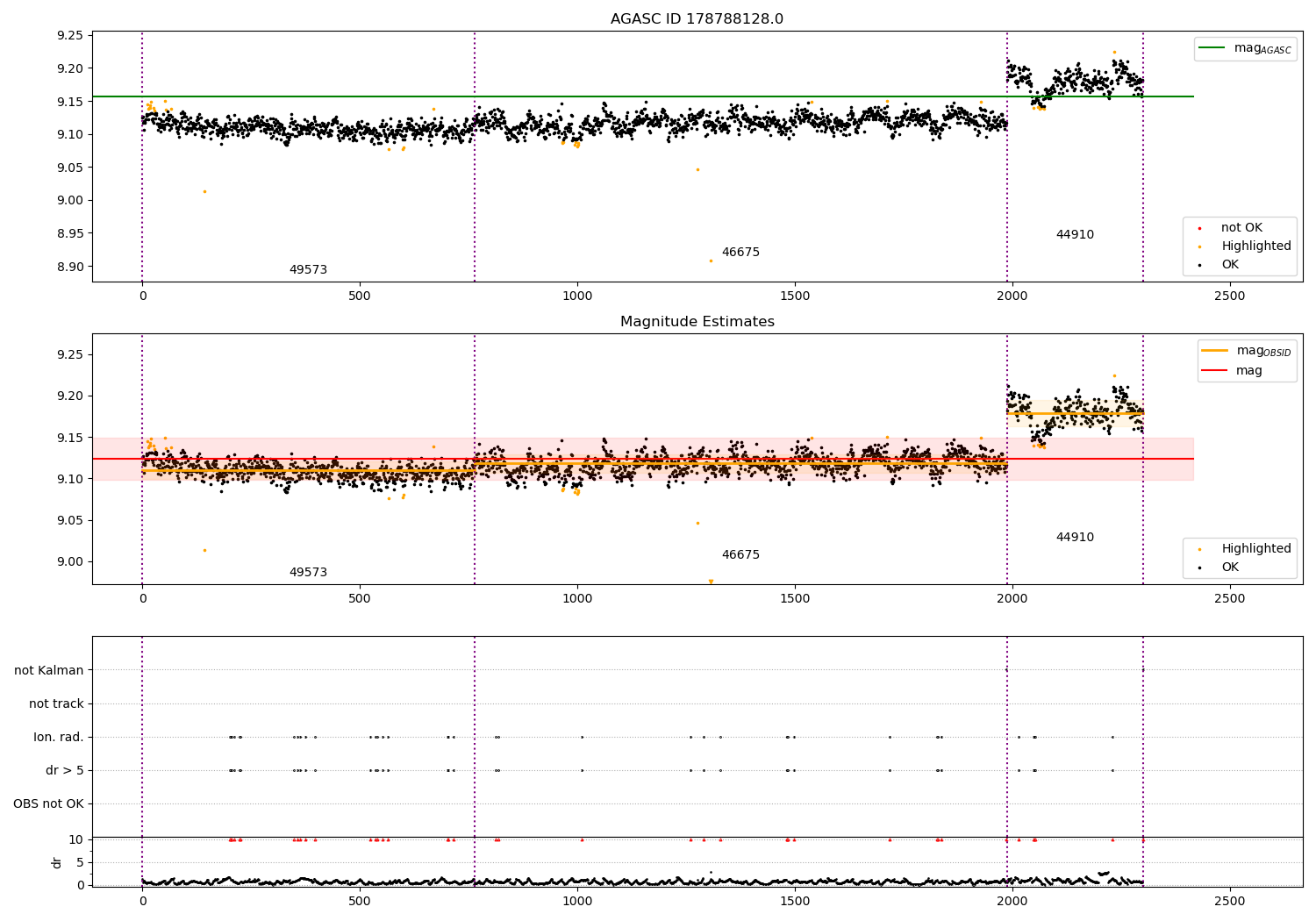The width and height of the screenshot is (1316, 921).
Task: Click x-axis tick 1000 under the dr panel
Action: tap(577, 901)
